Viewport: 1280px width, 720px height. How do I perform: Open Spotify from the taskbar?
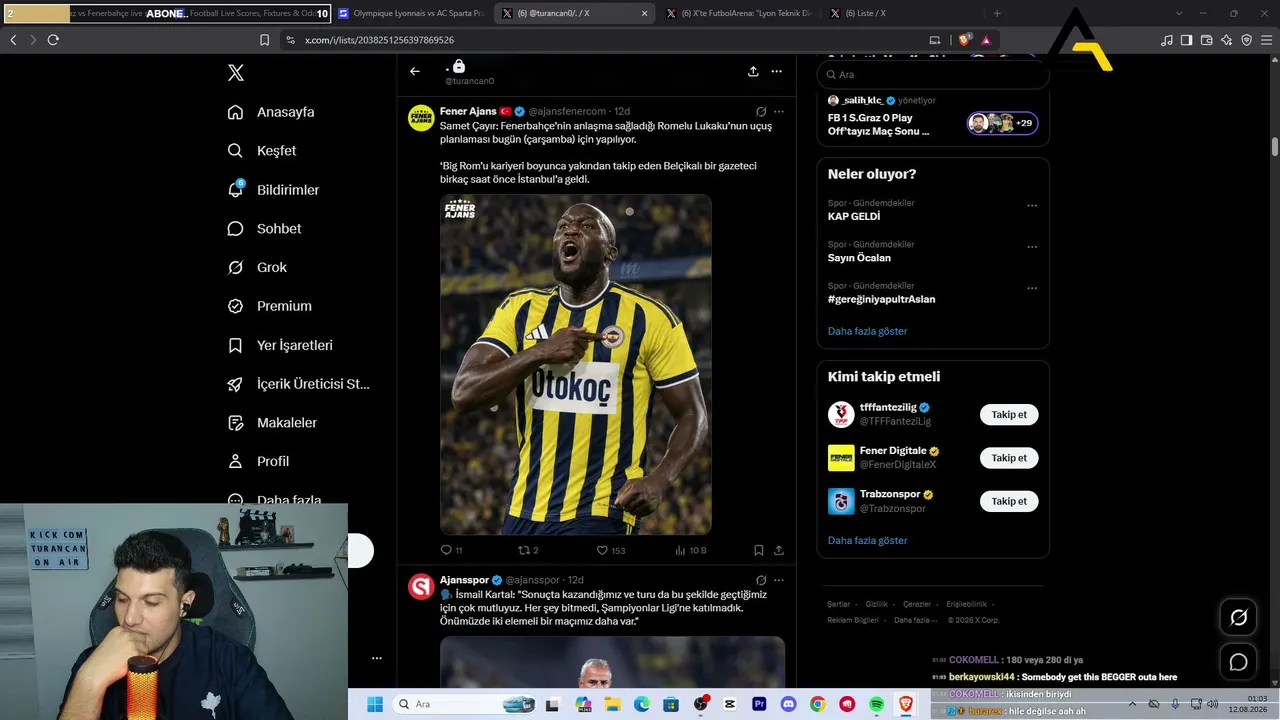point(876,704)
